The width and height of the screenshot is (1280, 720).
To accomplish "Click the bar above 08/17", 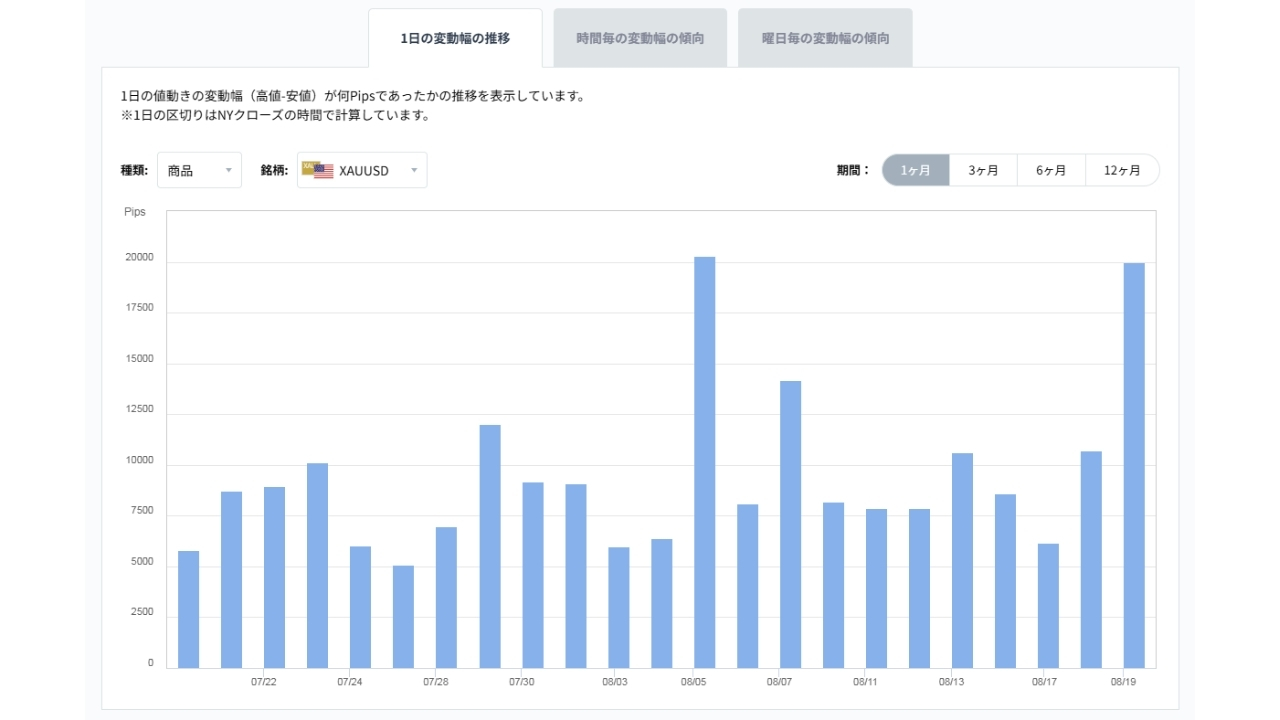I will [x=1048, y=606].
